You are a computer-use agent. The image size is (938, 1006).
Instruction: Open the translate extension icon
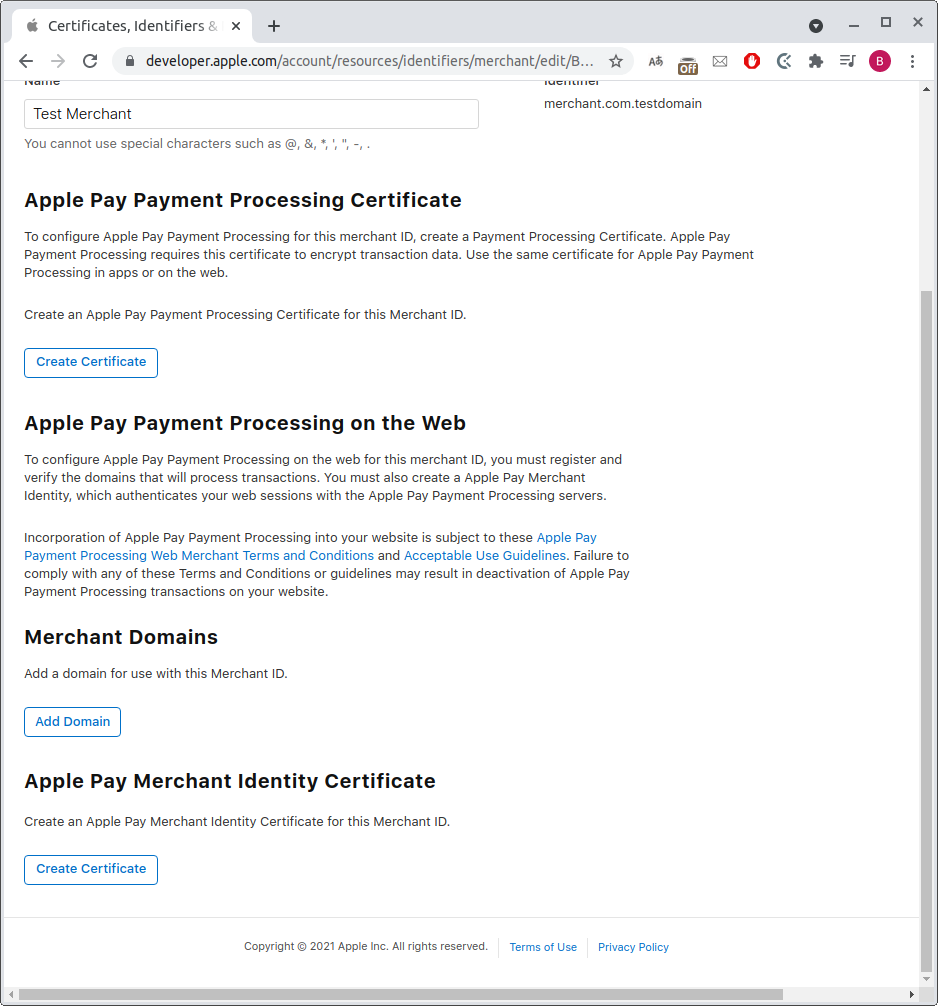[656, 61]
